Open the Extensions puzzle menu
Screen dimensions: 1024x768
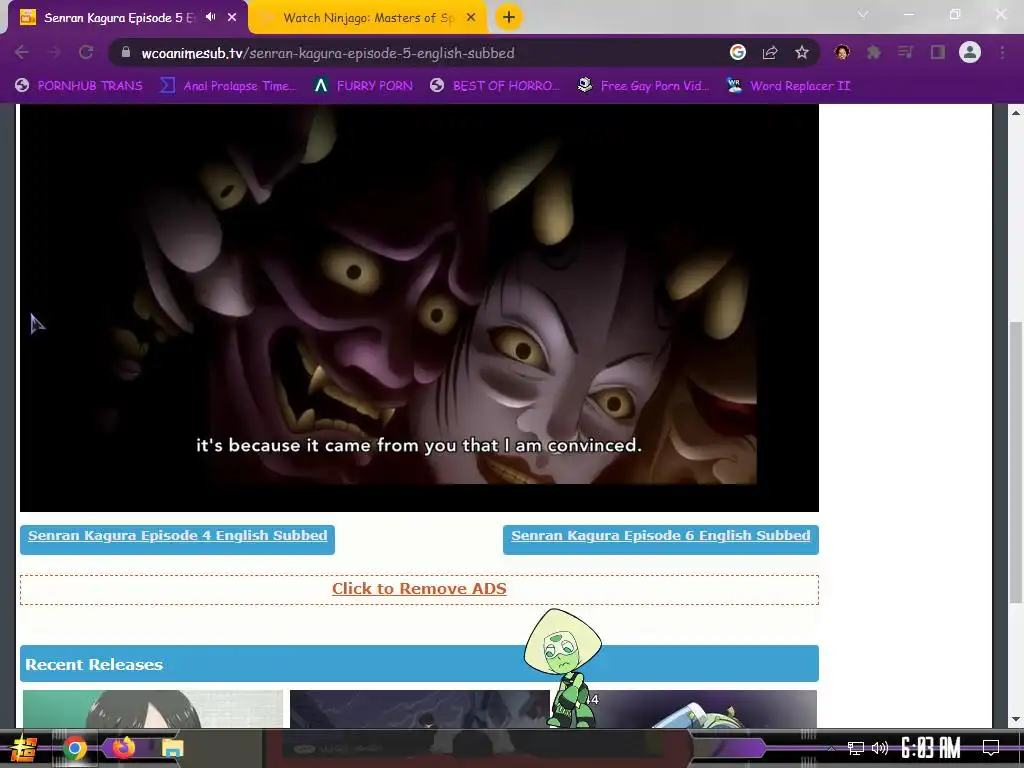point(874,53)
